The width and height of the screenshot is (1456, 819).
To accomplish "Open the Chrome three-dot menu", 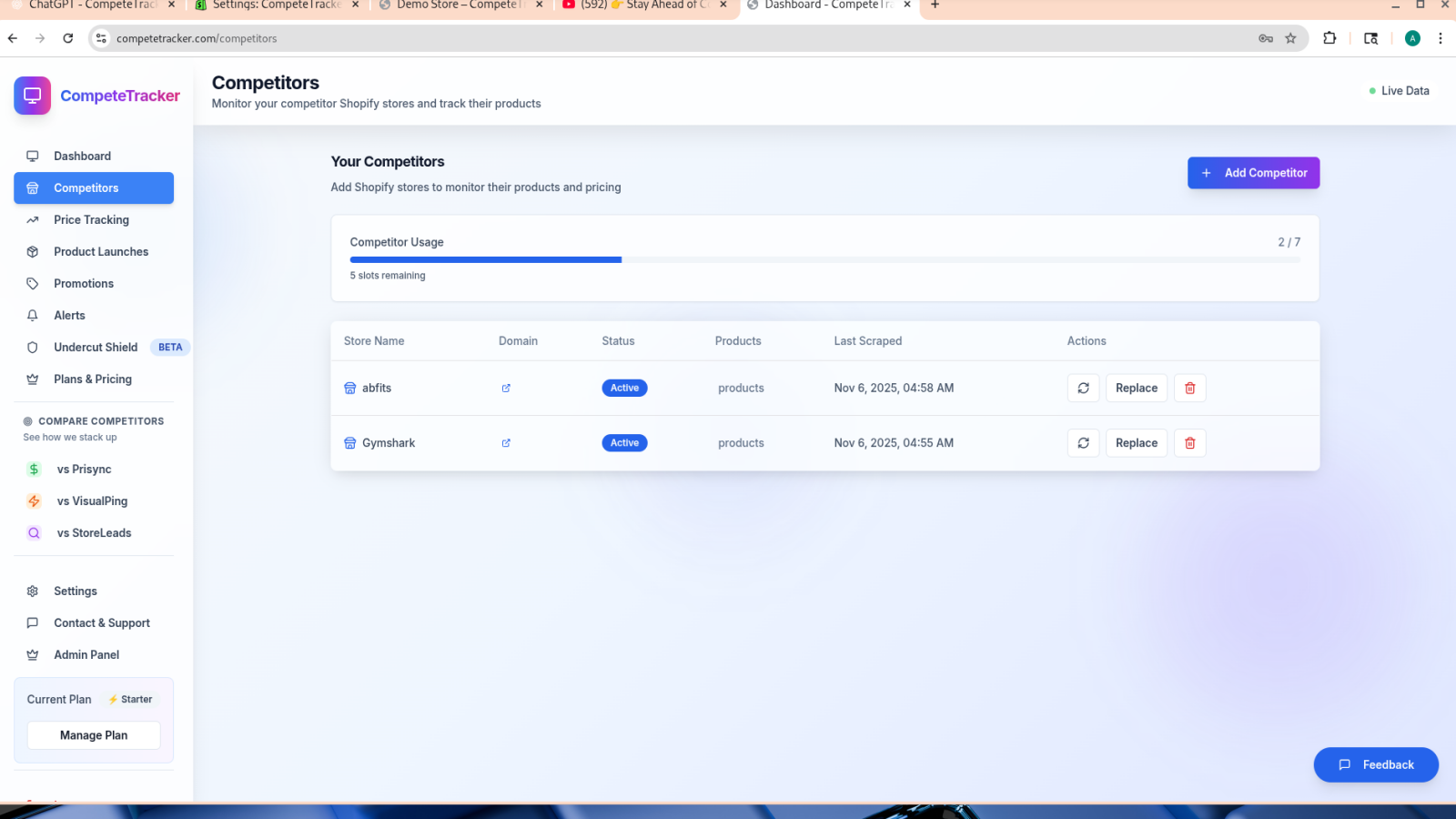I will [1440, 38].
